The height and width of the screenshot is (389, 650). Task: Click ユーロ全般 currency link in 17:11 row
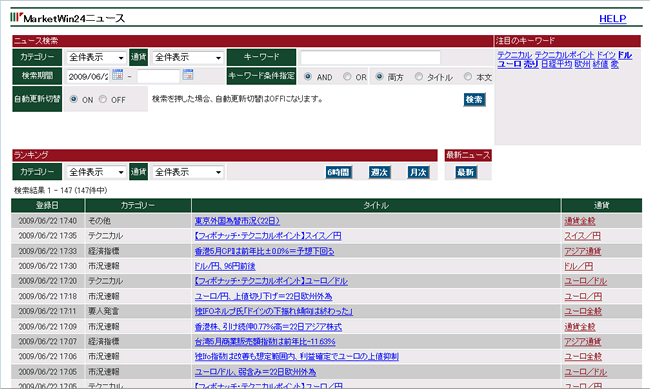click(x=583, y=311)
